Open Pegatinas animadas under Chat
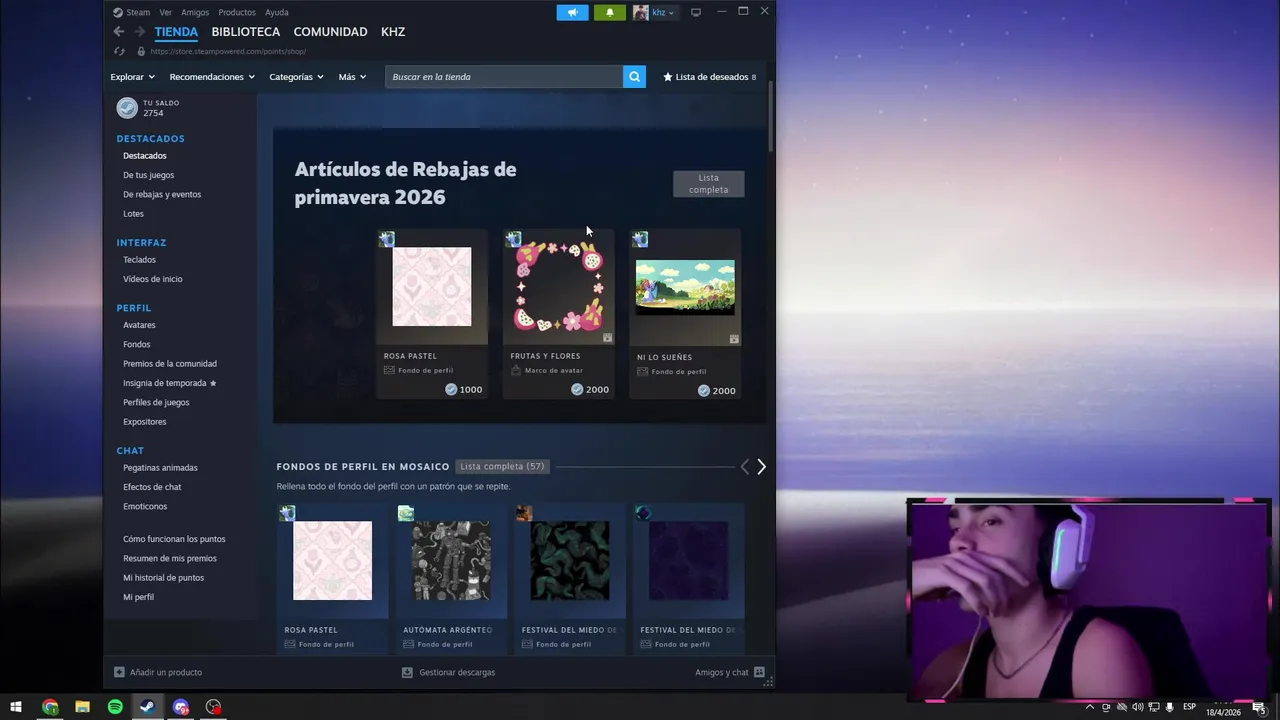1280x720 pixels. point(160,468)
